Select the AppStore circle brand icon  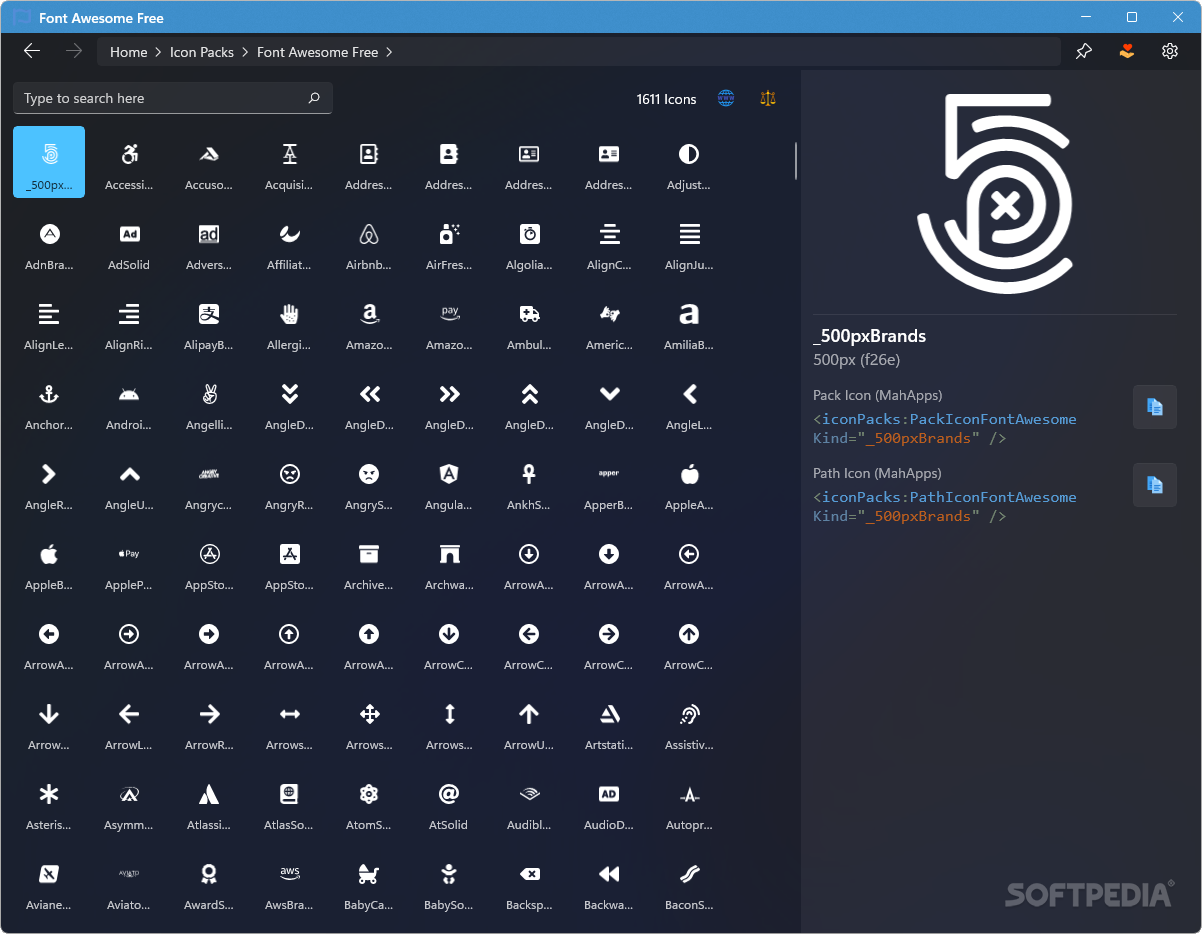(209, 562)
